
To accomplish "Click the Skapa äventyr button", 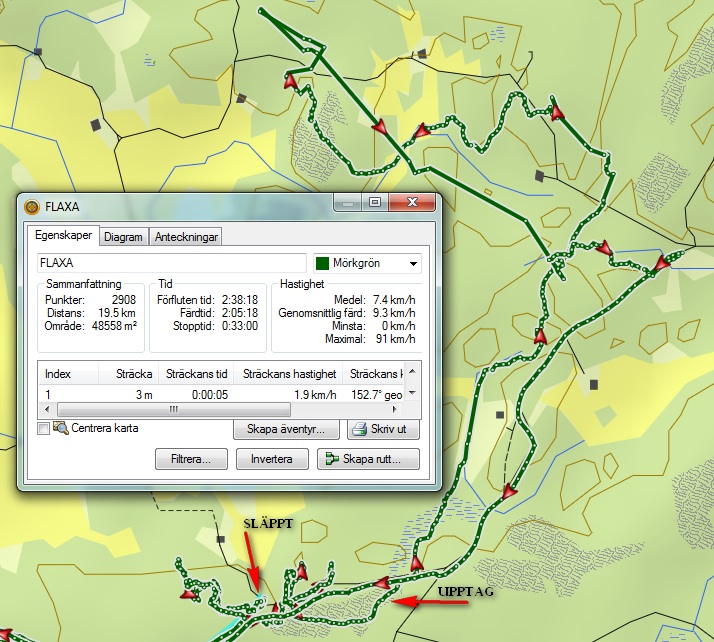I will click(286, 430).
